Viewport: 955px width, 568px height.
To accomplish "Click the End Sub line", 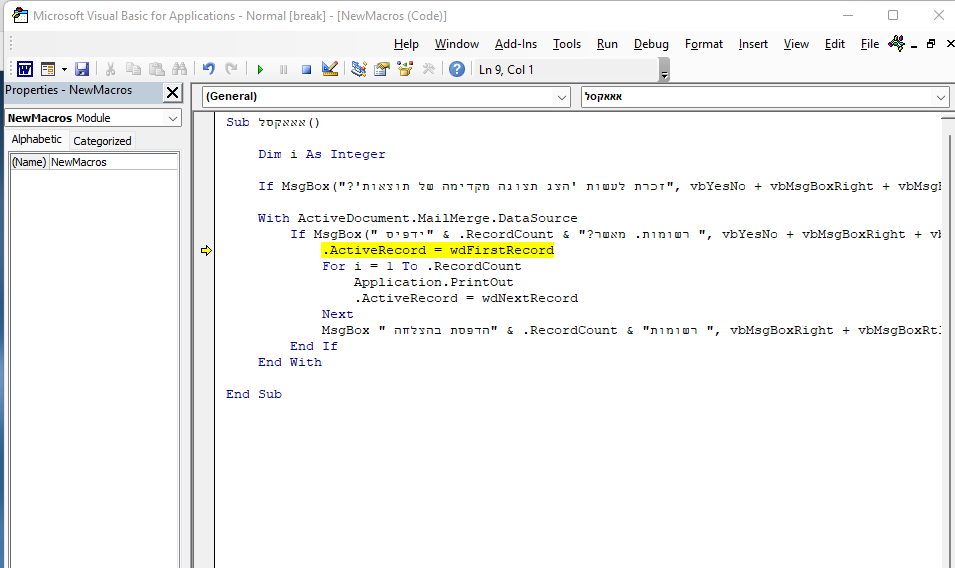I will pyautogui.click(x=253, y=394).
